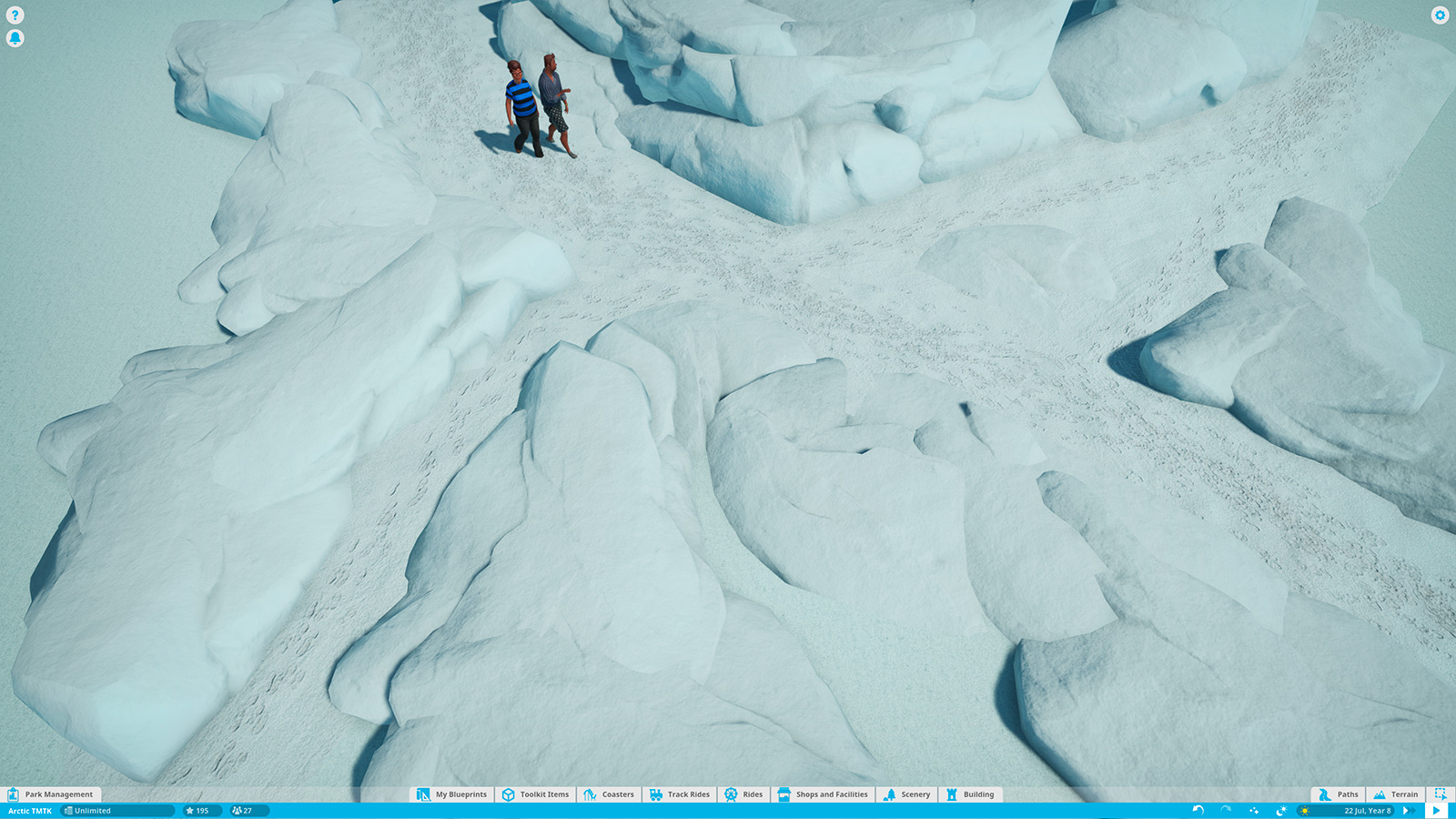Open Park Management tab
Image resolution: width=1456 pixels, height=819 pixels.
[x=50, y=794]
